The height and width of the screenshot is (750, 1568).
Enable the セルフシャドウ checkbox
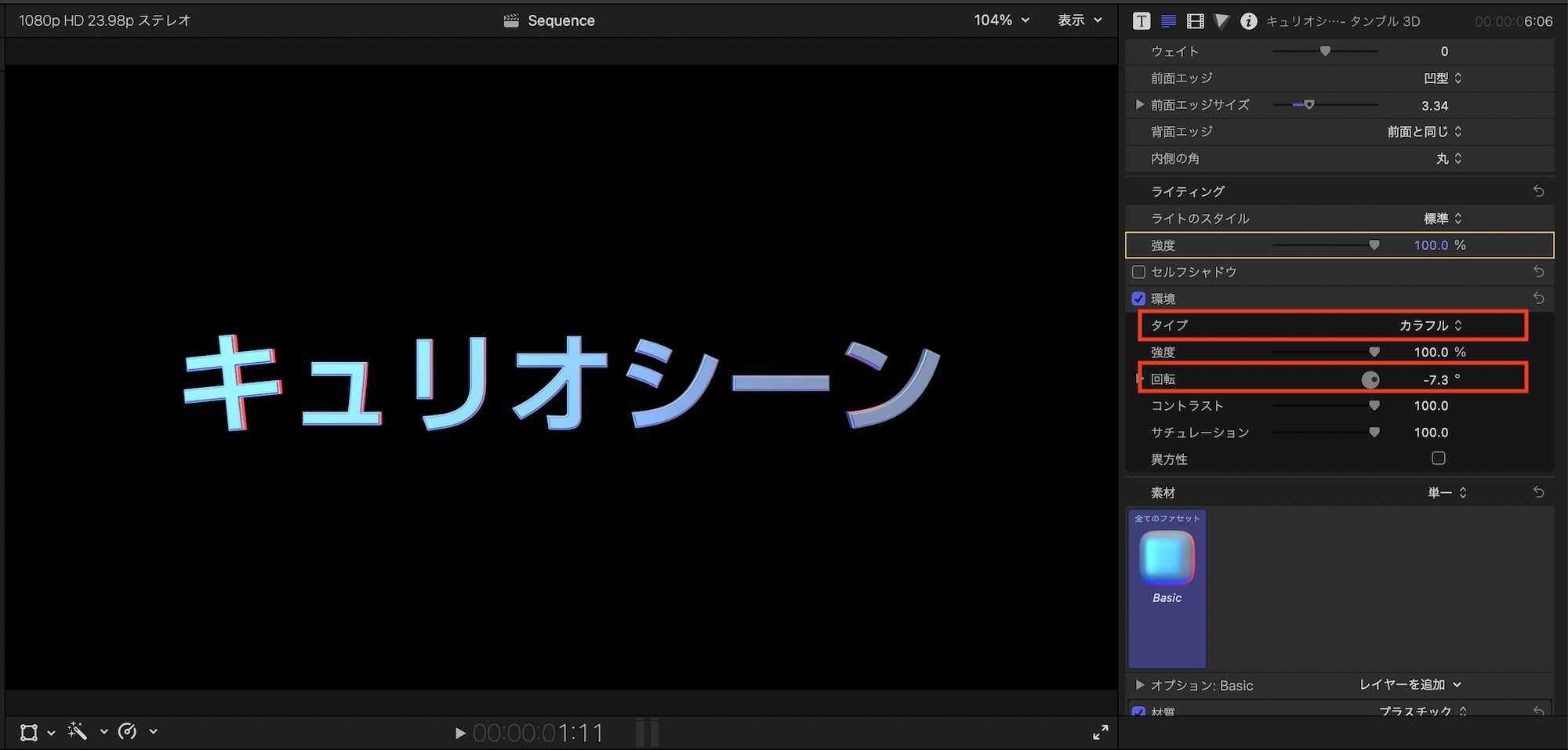[1139, 272]
